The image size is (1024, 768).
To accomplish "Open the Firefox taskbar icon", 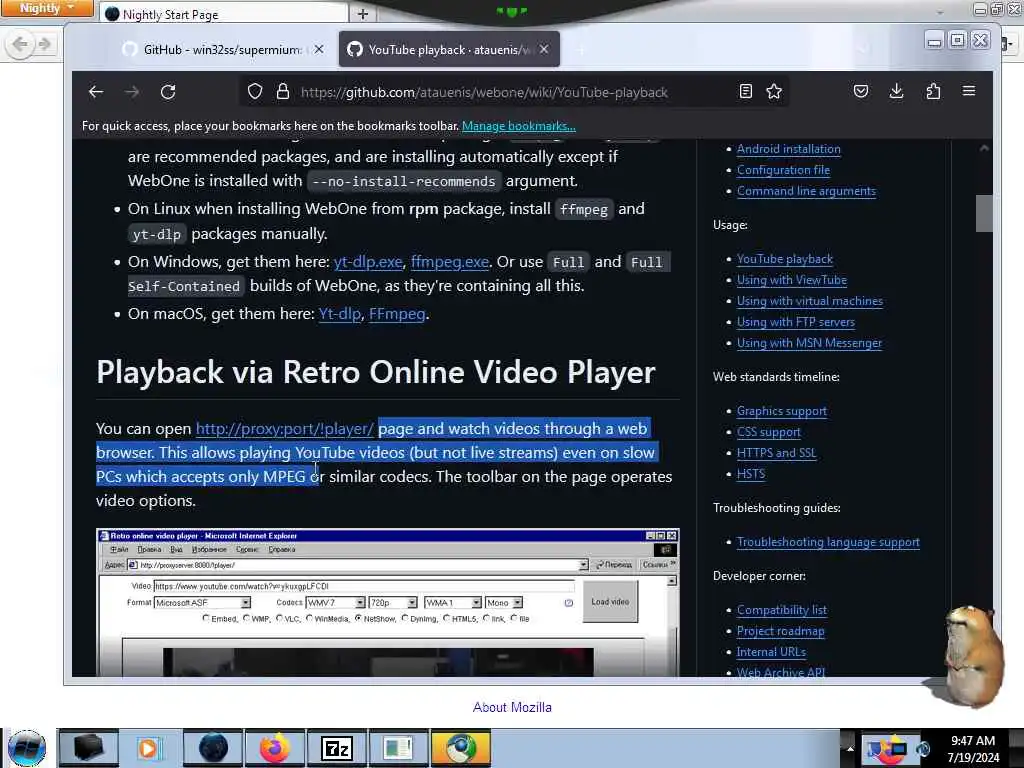I will (x=274, y=748).
